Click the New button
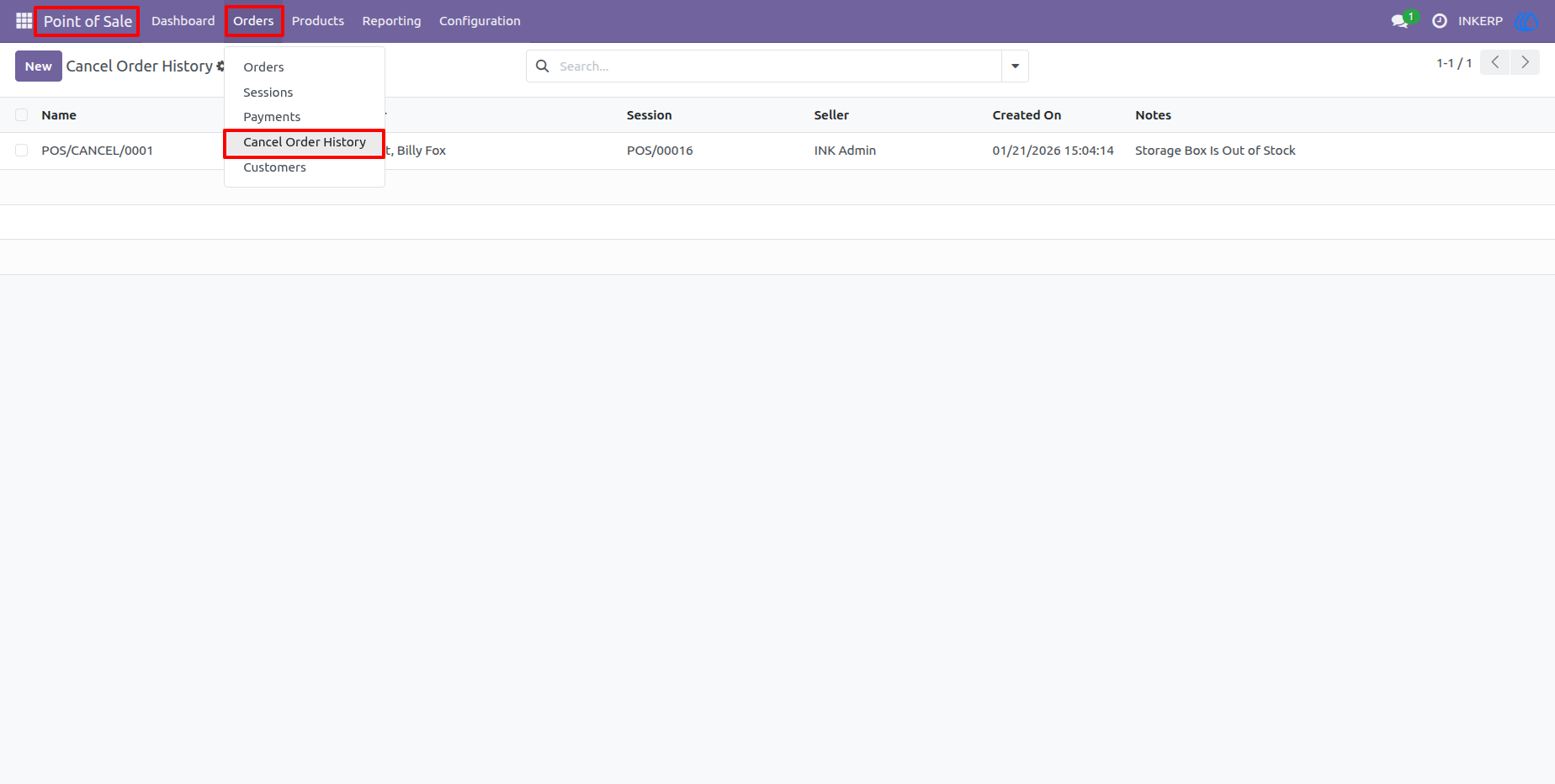Screen dimensions: 1555x784 39,66
